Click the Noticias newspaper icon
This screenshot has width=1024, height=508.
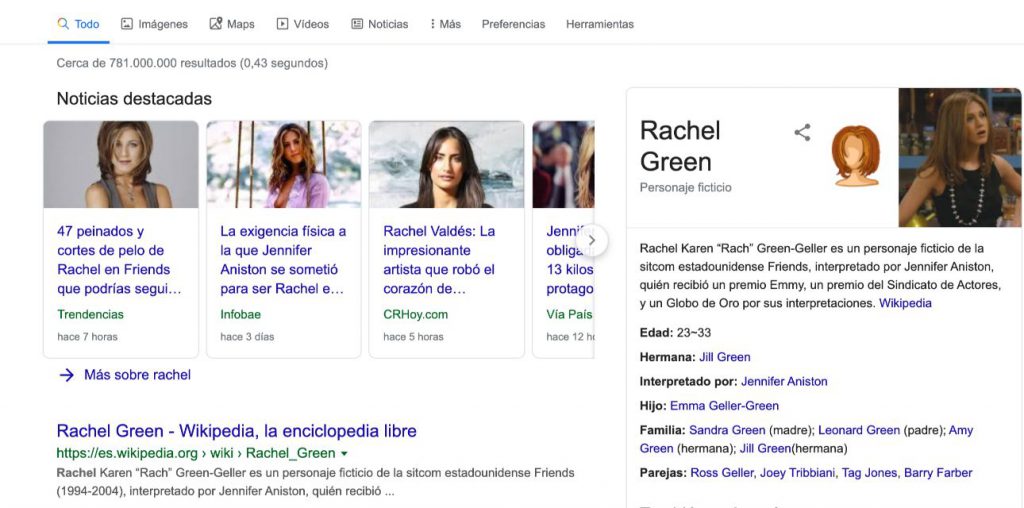pos(357,24)
